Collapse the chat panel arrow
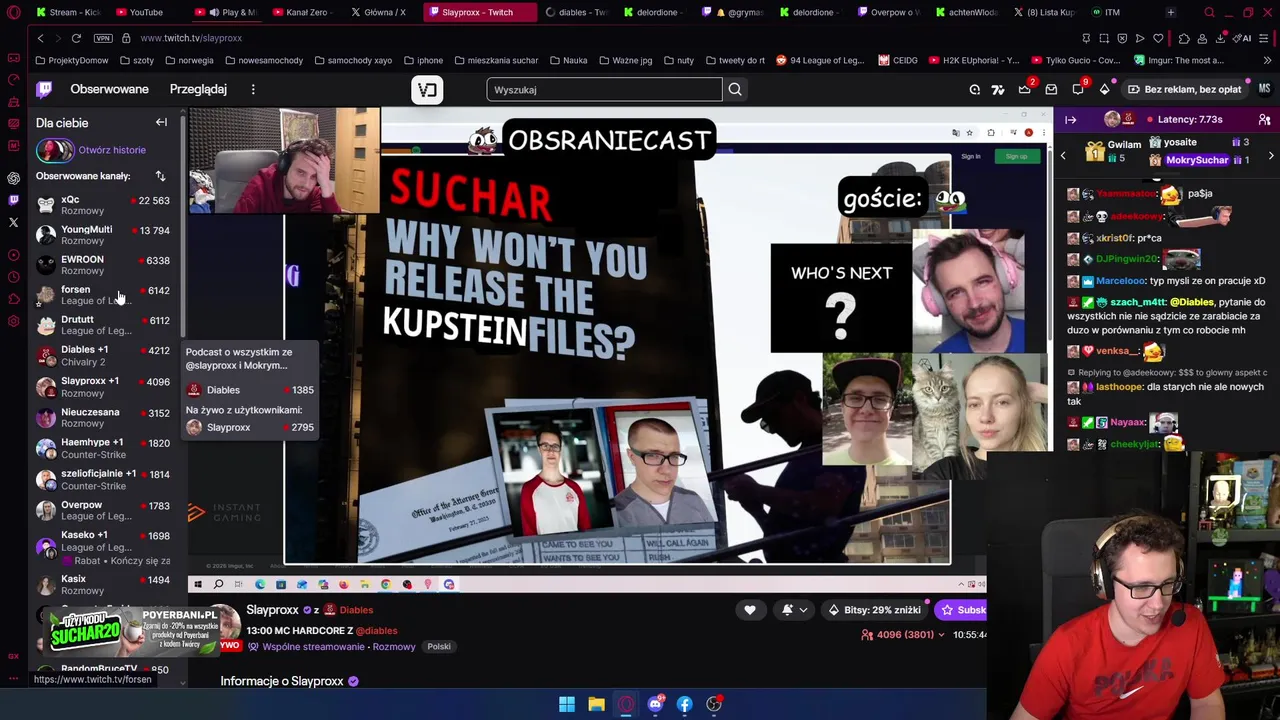This screenshot has width=1280, height=720. tap(1070, 120)
